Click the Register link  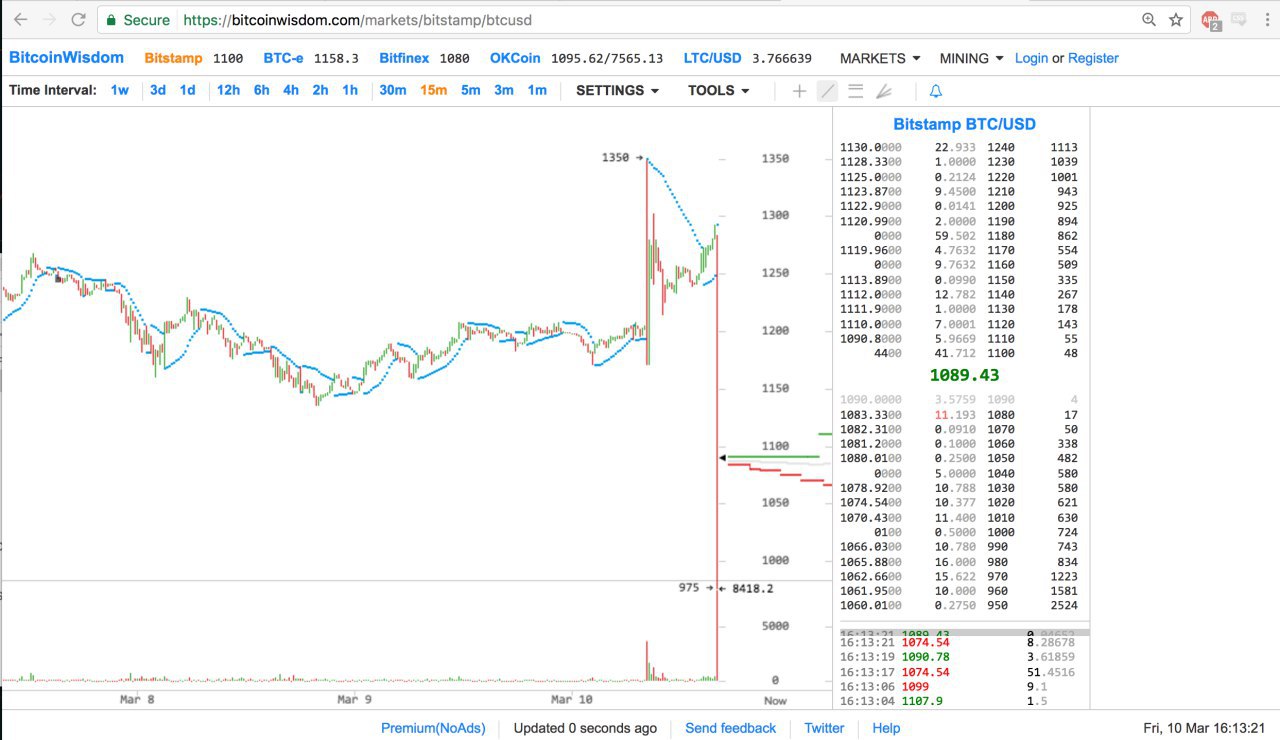(x=1093, y=58)
